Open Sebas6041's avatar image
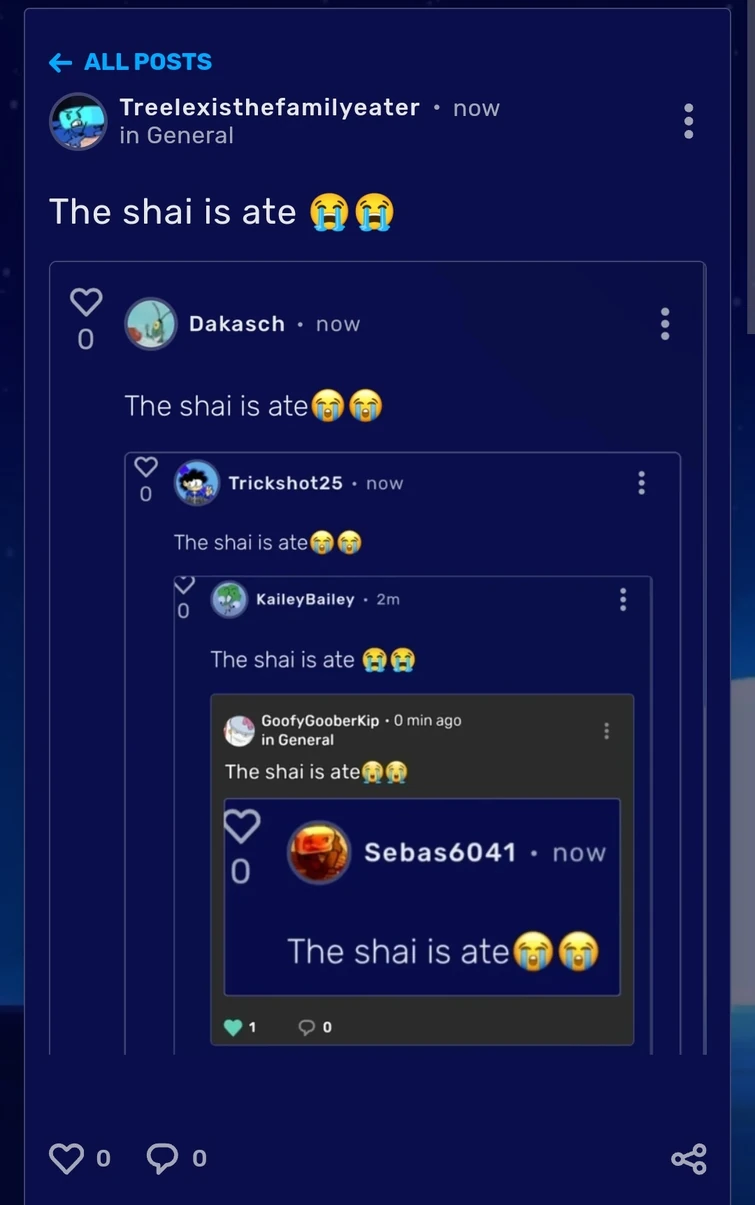This screenshot has height=1205, width=755. [319, 853]
